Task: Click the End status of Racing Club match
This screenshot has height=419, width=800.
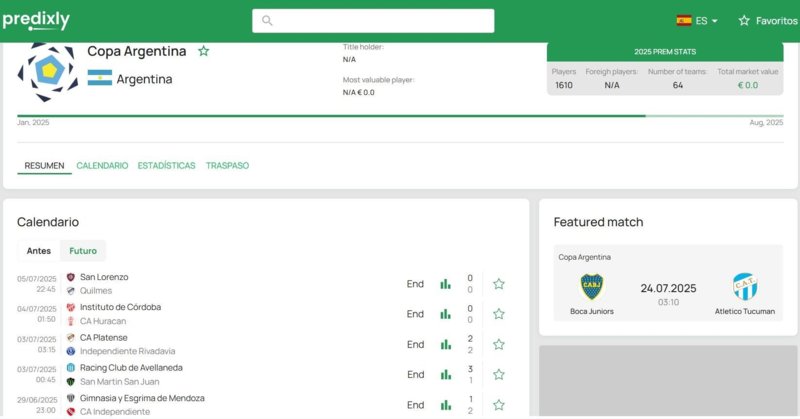Action: [x=415, y=375]
